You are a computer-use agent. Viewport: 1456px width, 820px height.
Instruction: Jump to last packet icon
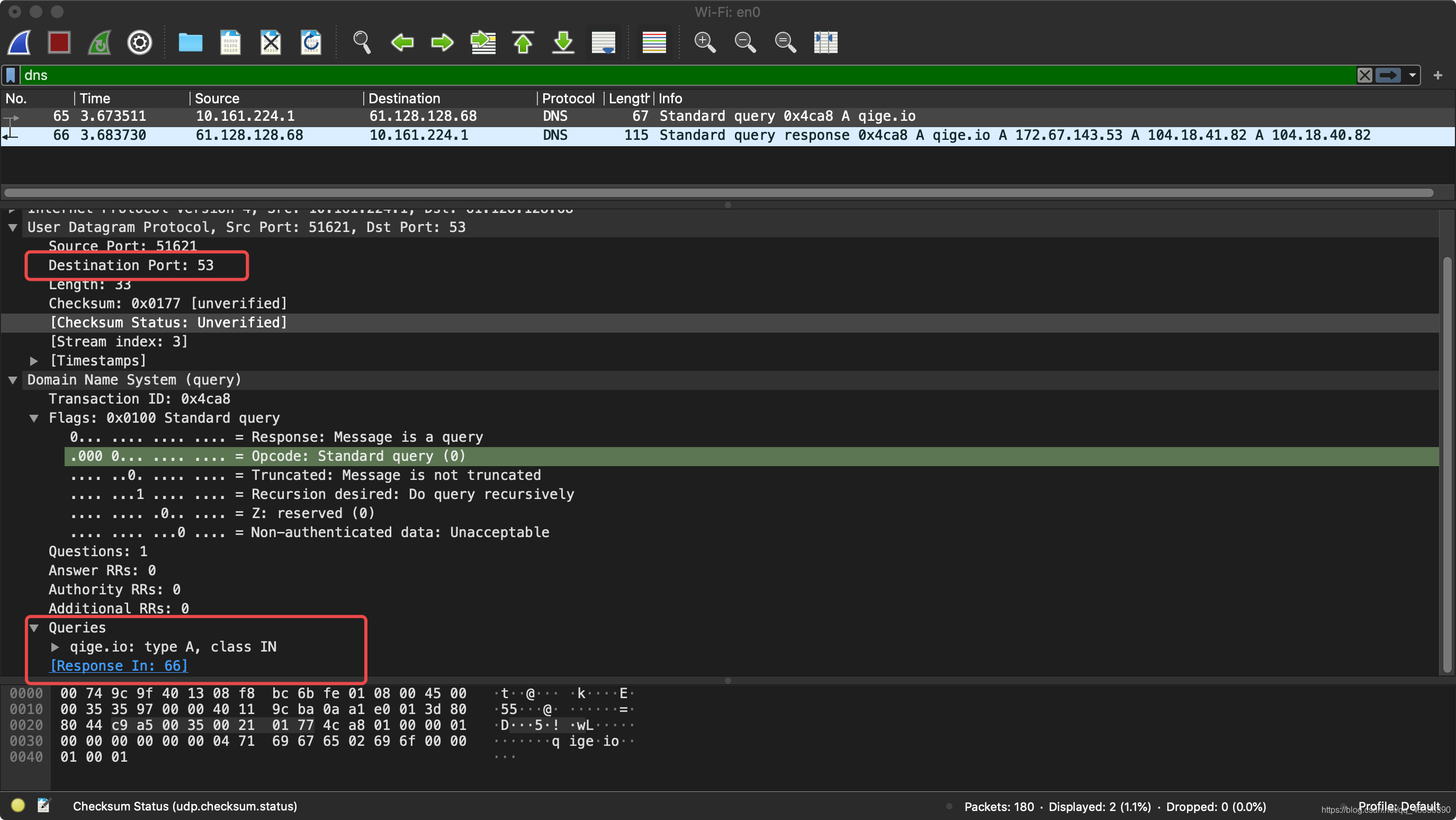(x=563, y=42)
